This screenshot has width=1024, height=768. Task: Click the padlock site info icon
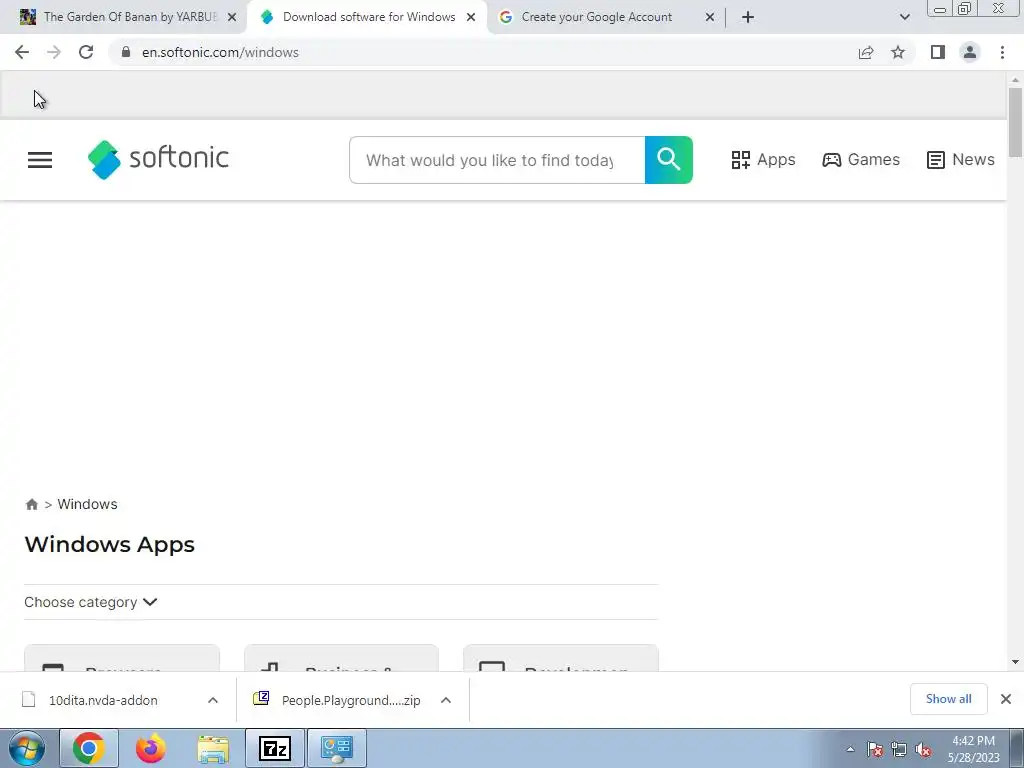click(126, 52)
